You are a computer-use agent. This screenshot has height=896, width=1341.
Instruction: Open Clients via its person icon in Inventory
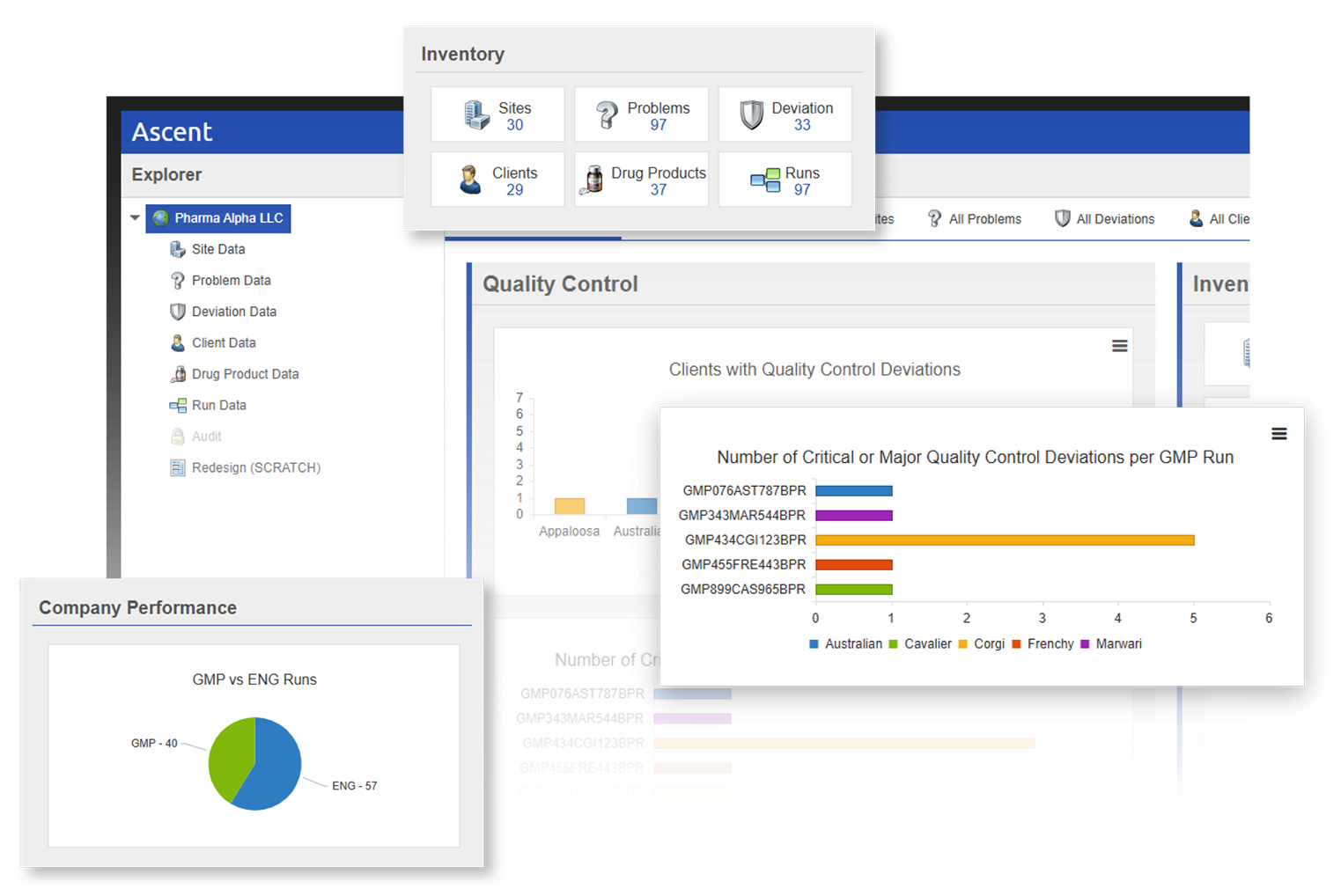pos(470,179)
